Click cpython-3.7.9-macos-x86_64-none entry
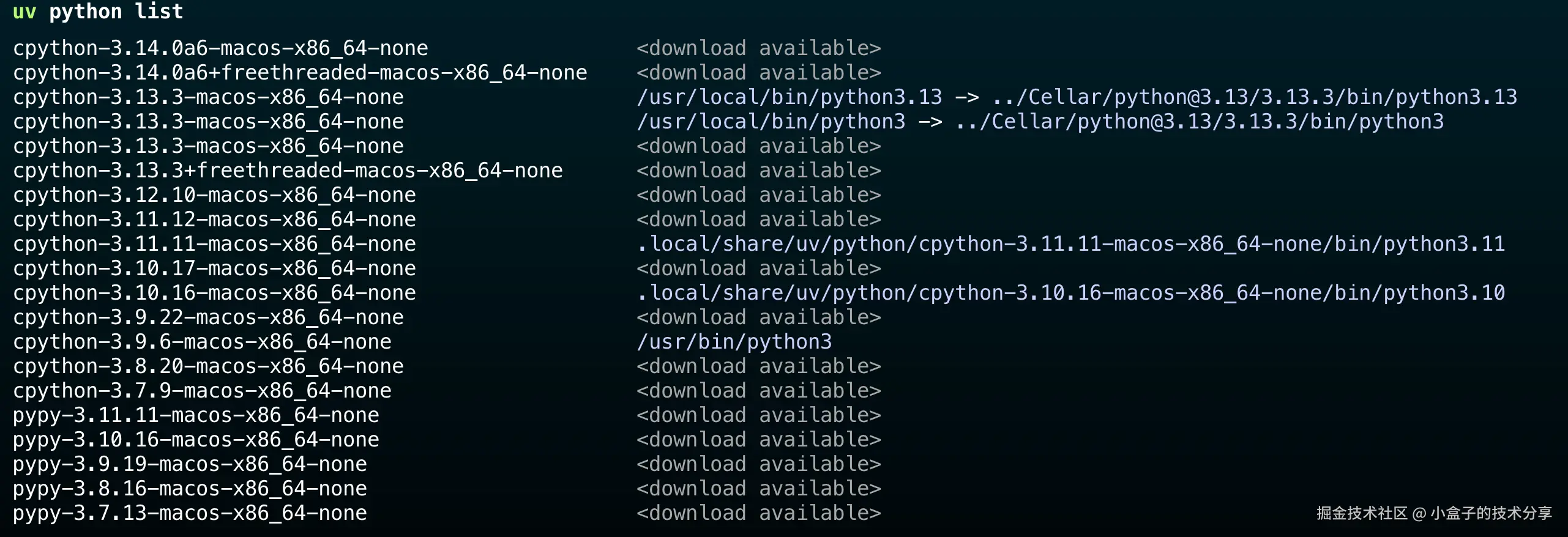This screenshot has height=537, width=1568. (x=202, y=391)
